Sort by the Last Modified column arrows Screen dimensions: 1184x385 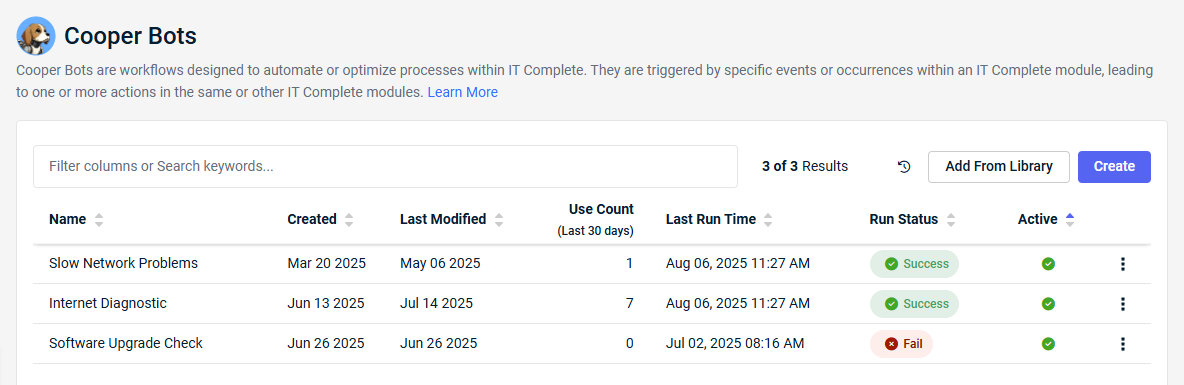pos(498,220)
